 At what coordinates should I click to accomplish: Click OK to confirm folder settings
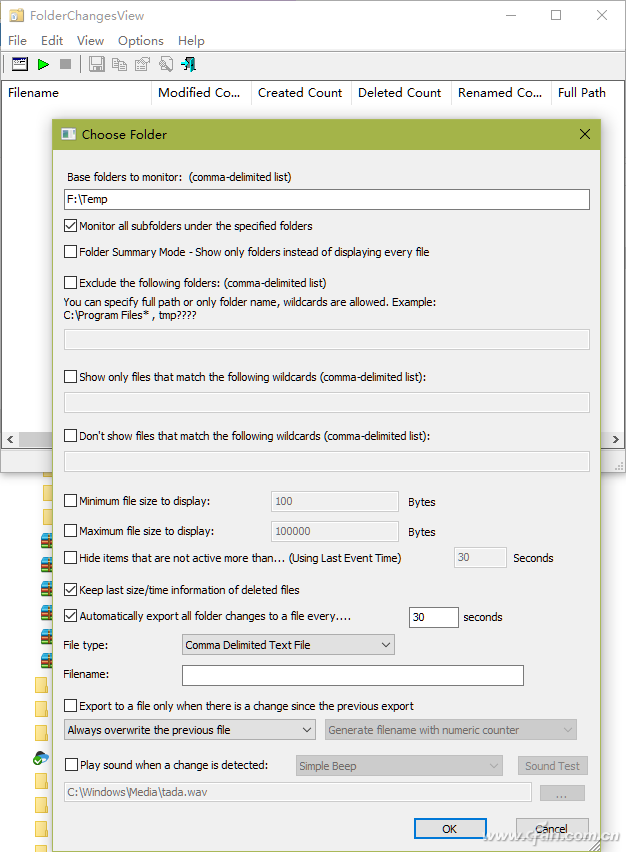[450, 829]
